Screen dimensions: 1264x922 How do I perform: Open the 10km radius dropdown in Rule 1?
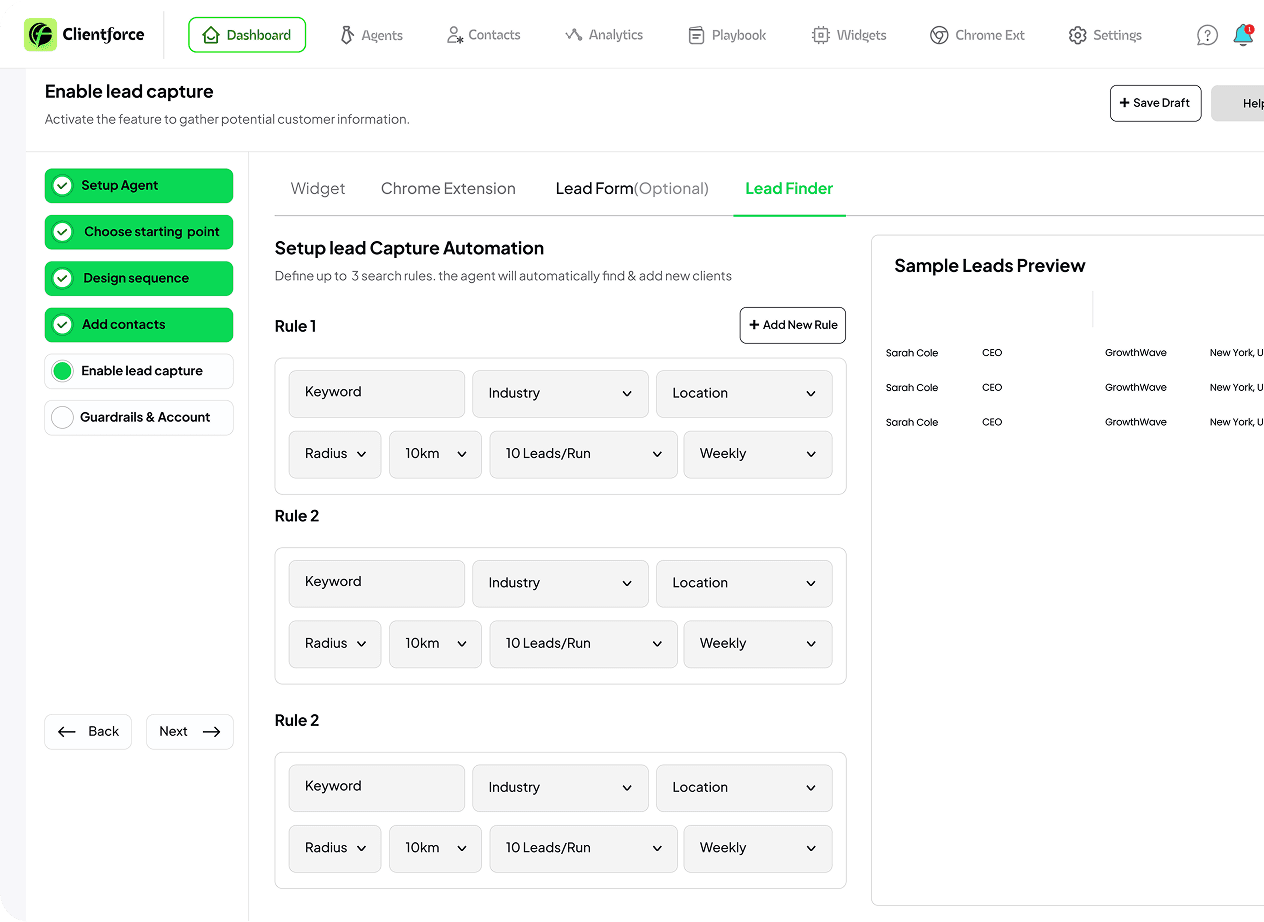pyautogui.click(x=435, y=453)
